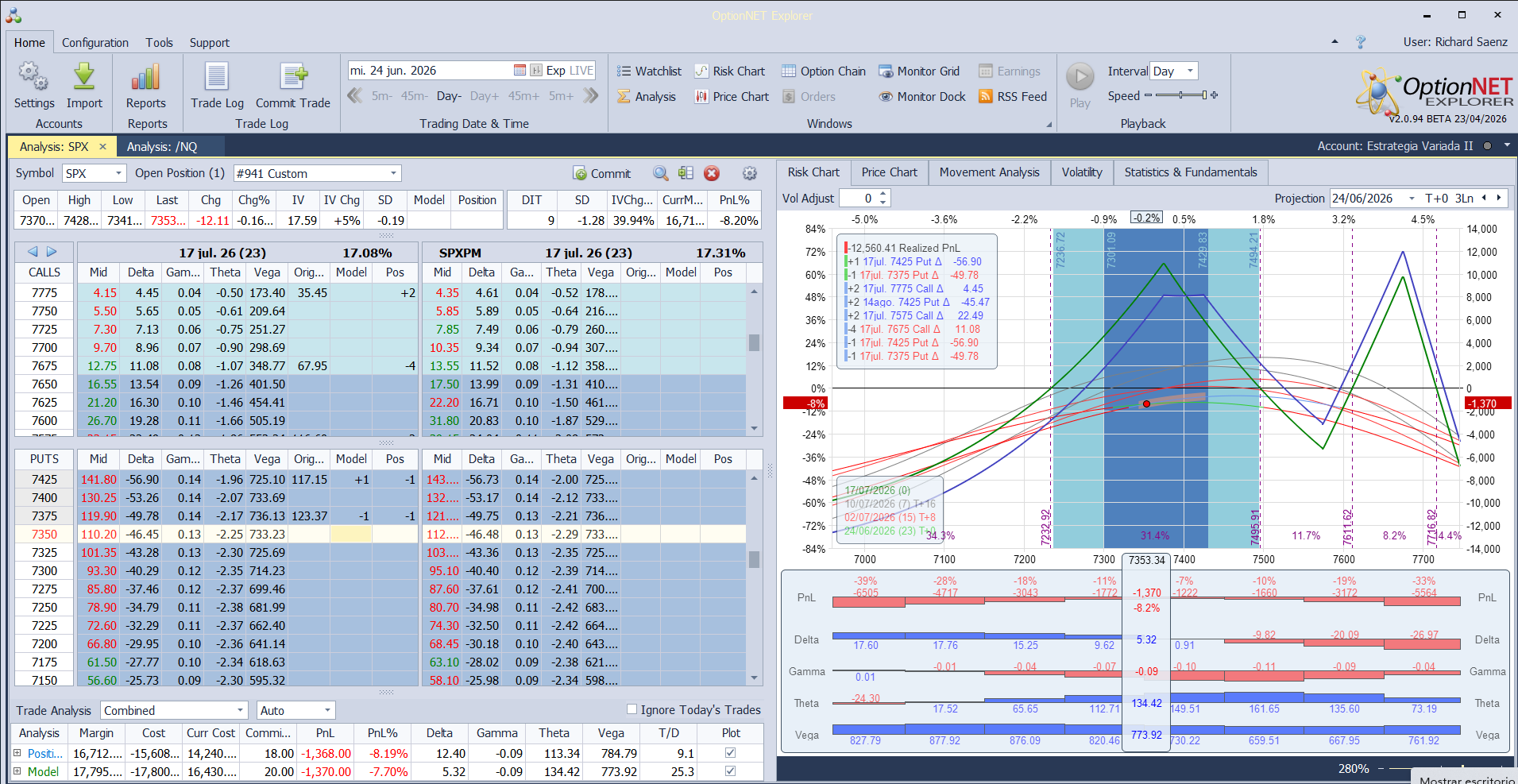Viewport: 1518px width, 784px height.
Task: Click the Import icon
Action: pos(84,85)
